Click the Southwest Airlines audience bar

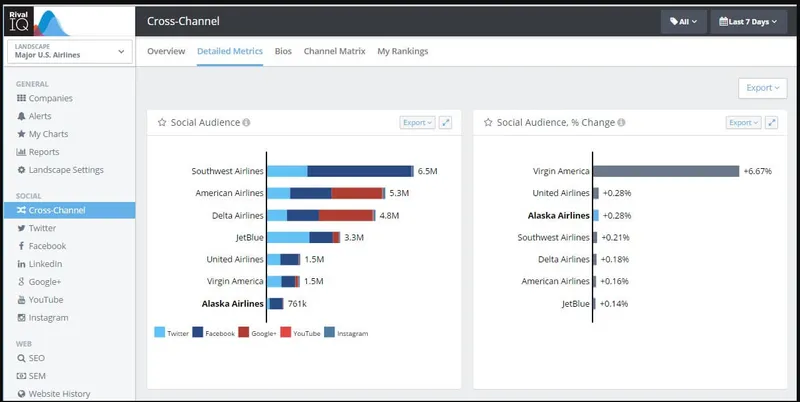click(x=340, y=171)
